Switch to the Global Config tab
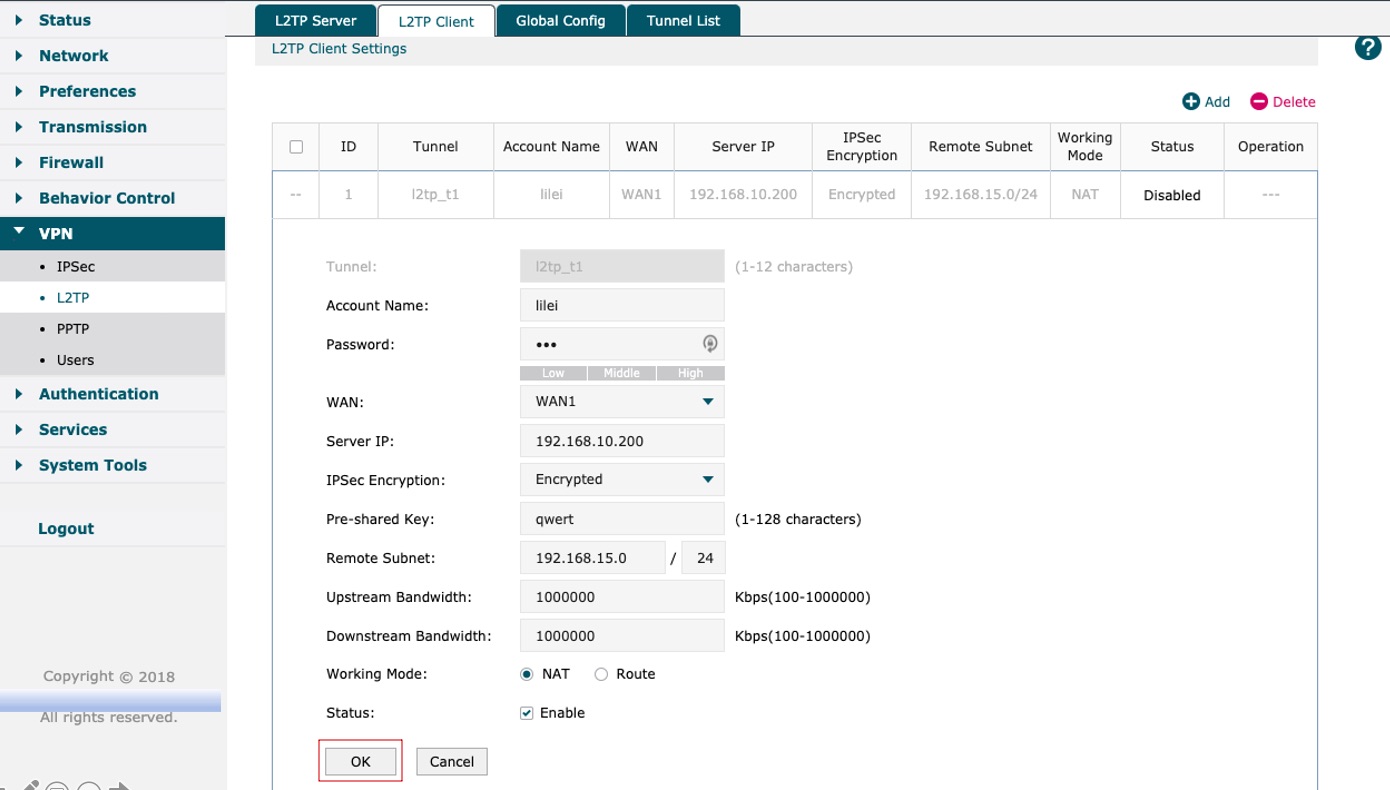Image resolution: width=1390 pixels, height=790 pixels. point(561,20)
